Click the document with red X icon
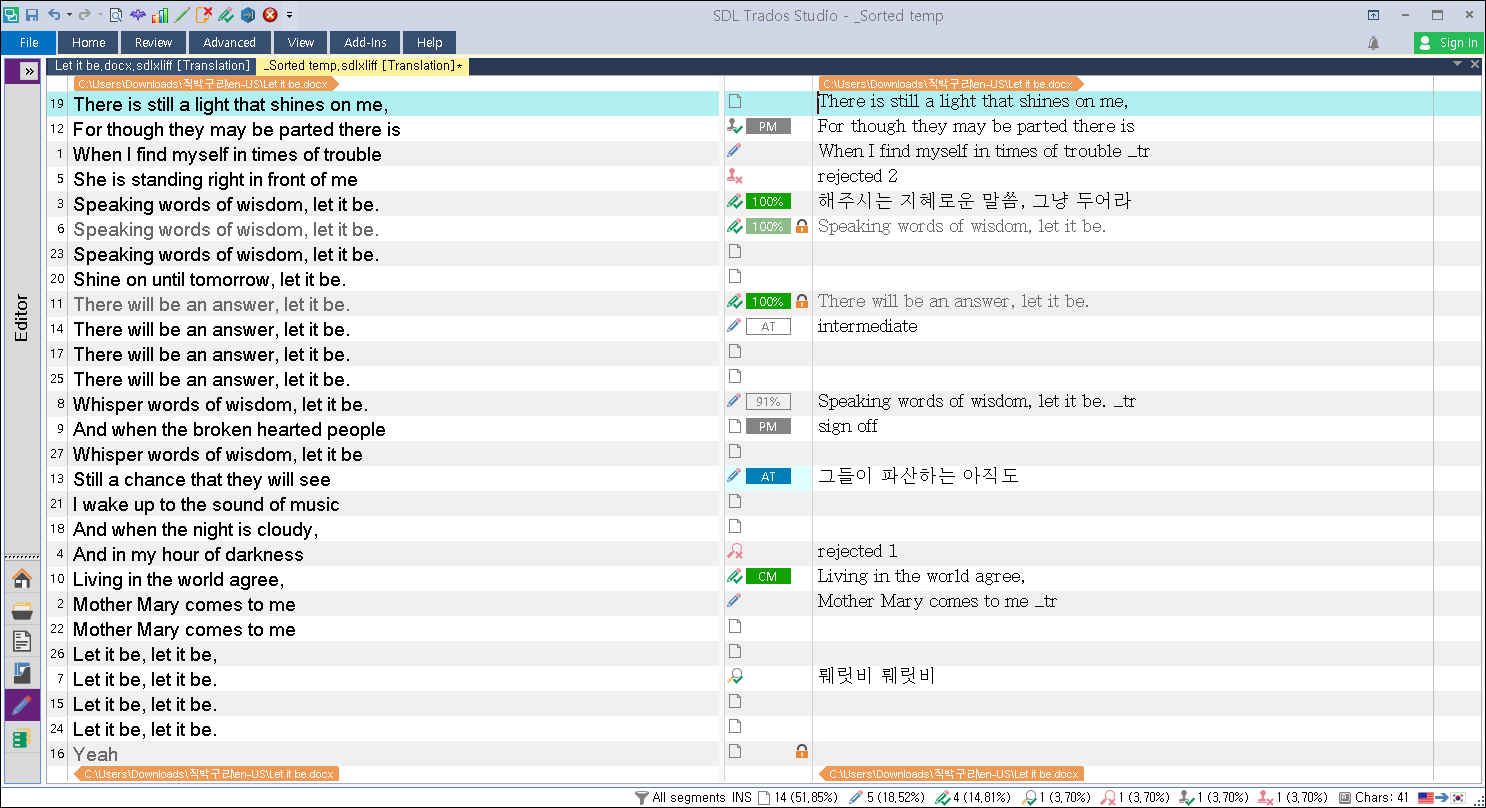This screenshot has width=1486, height=808. (204, 15)
